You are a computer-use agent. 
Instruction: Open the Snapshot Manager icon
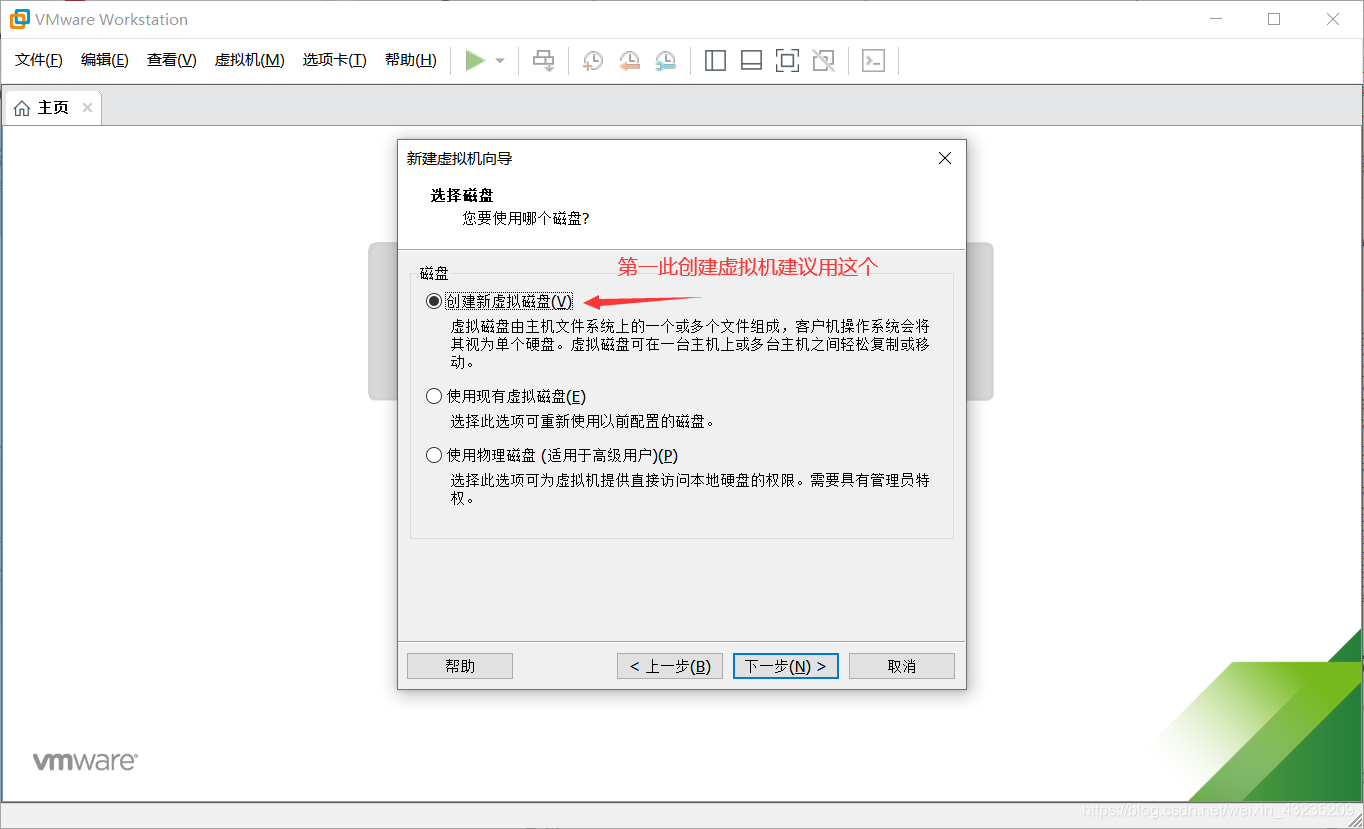(665, 61)
